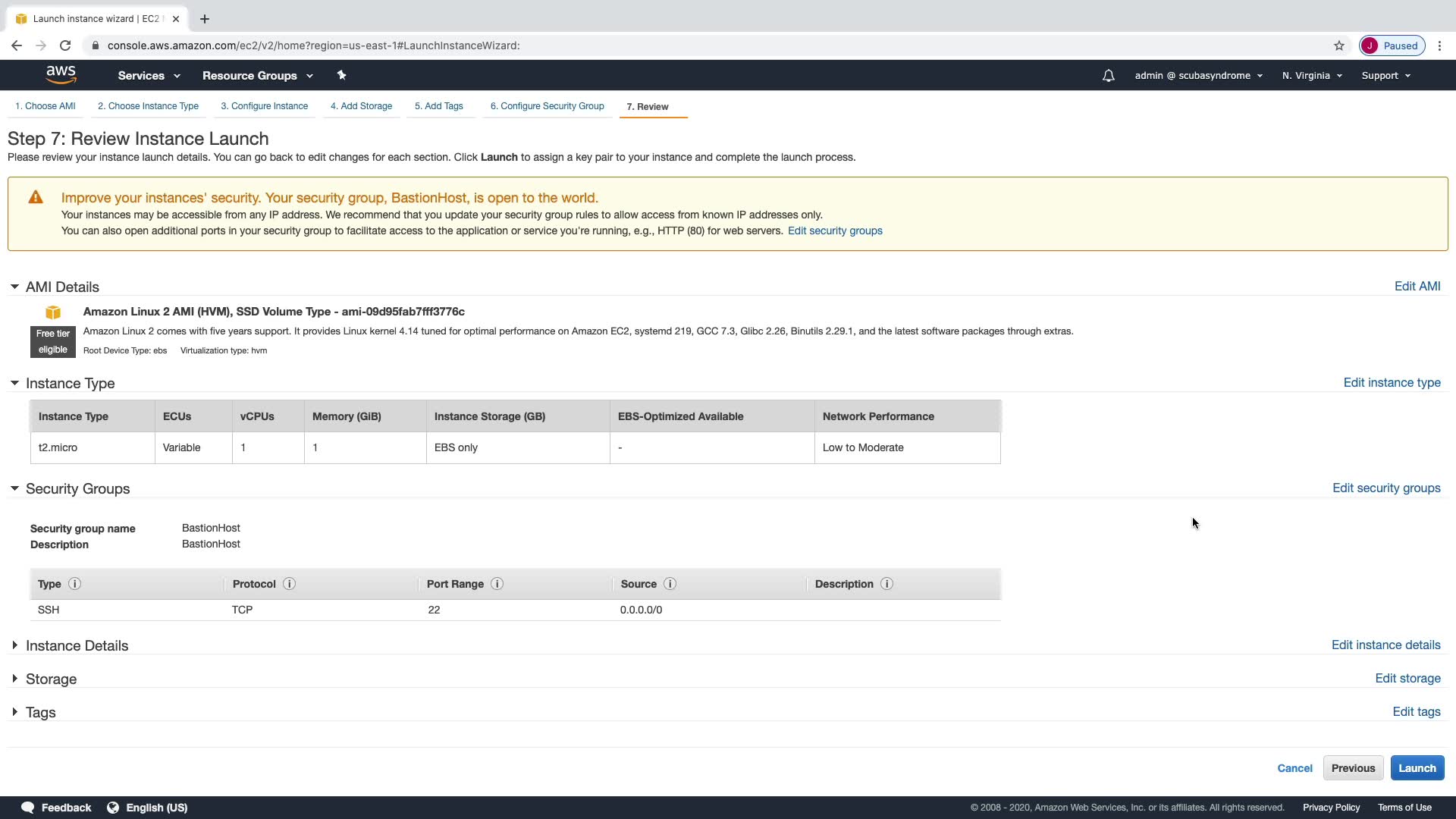
Task: Bookmark page with the star icon
Action: [x=1339, y=45]
